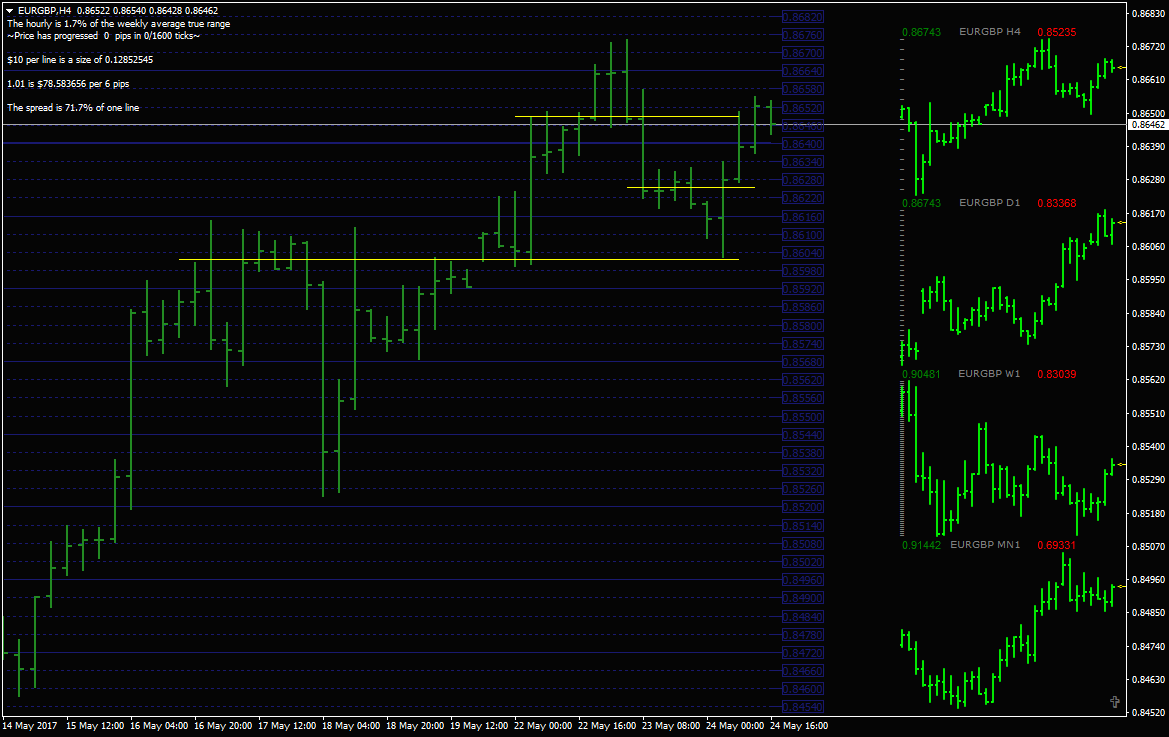Select the yellow line just above the 0.86460 level
Image resolution: width=1169 pixels, height=737 pixels.
point(627,116)
